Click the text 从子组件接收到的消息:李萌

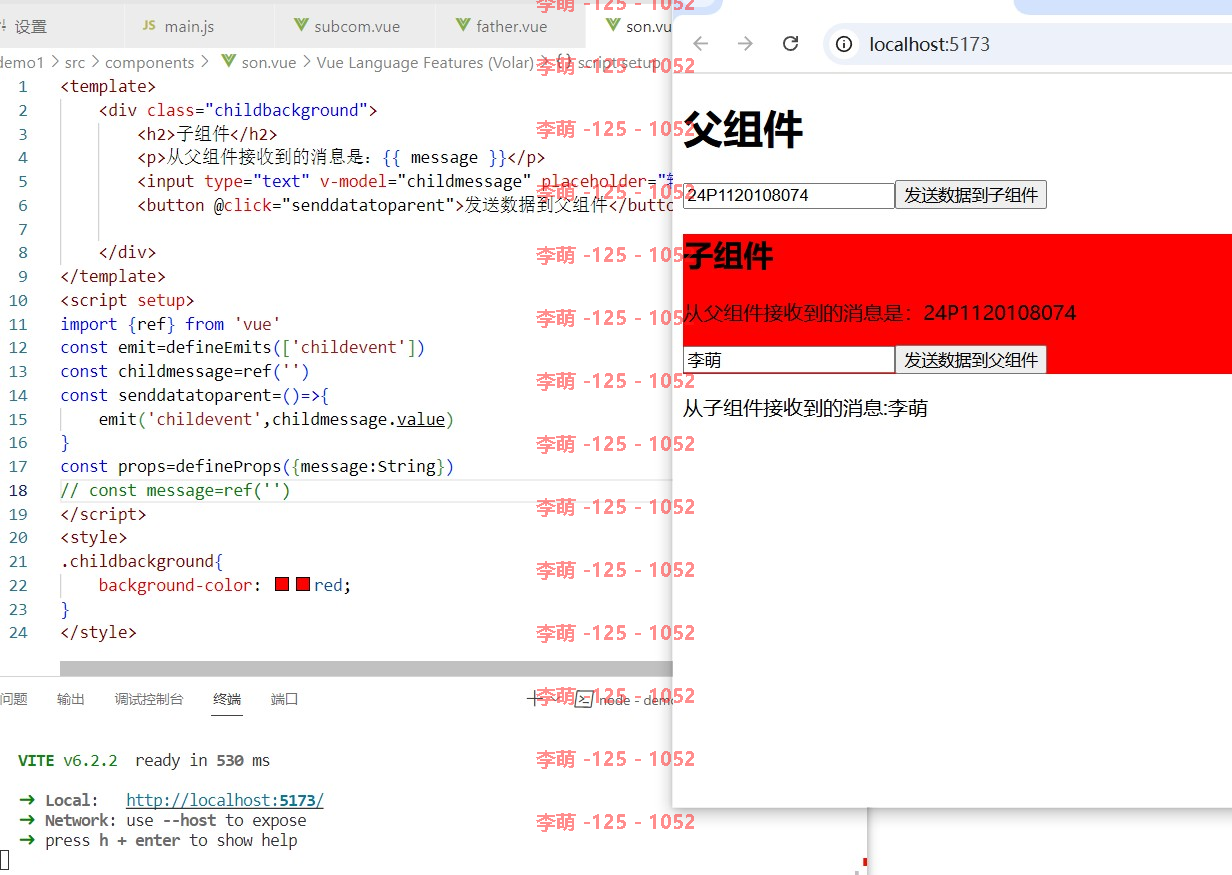(805, 408)
